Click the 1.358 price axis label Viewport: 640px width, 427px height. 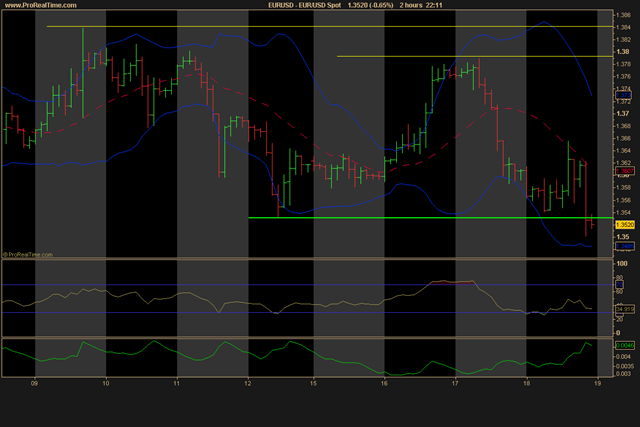point(623,188)
